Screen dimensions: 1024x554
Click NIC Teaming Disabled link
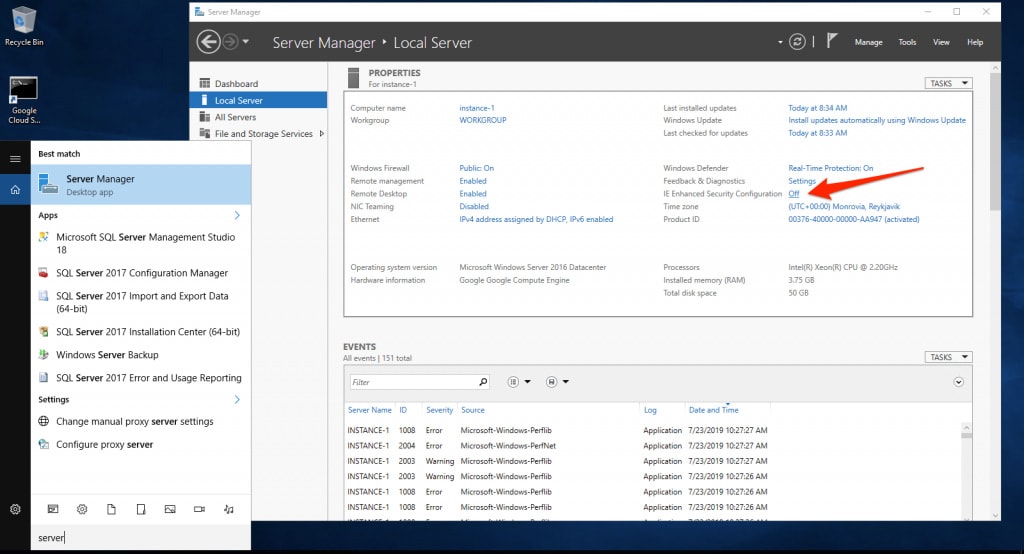tap(474, 206)
